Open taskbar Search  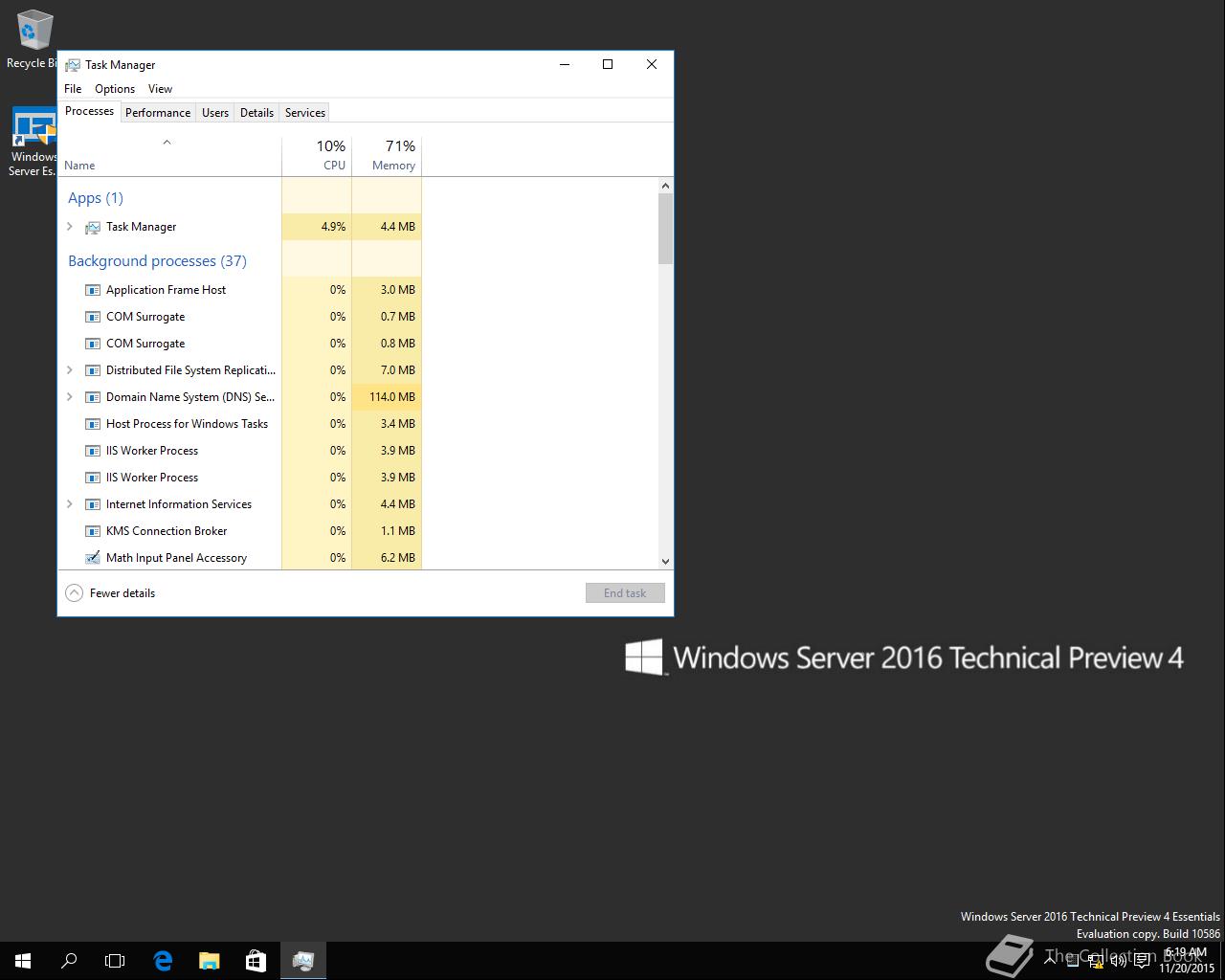coord(69,961)
